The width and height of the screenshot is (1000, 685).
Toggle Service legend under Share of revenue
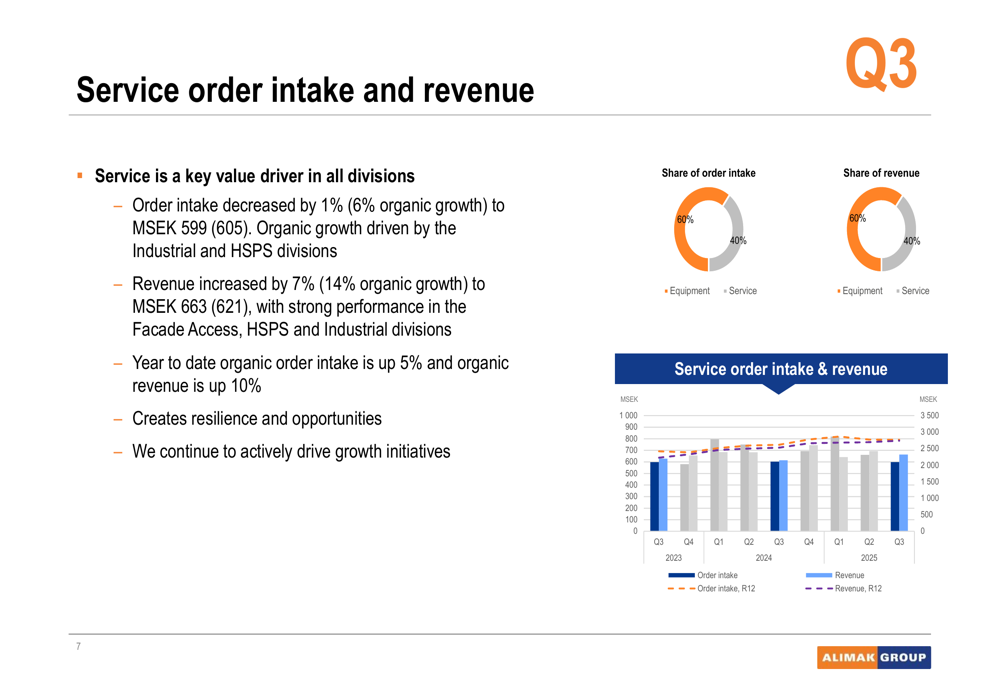pos(910,291)
